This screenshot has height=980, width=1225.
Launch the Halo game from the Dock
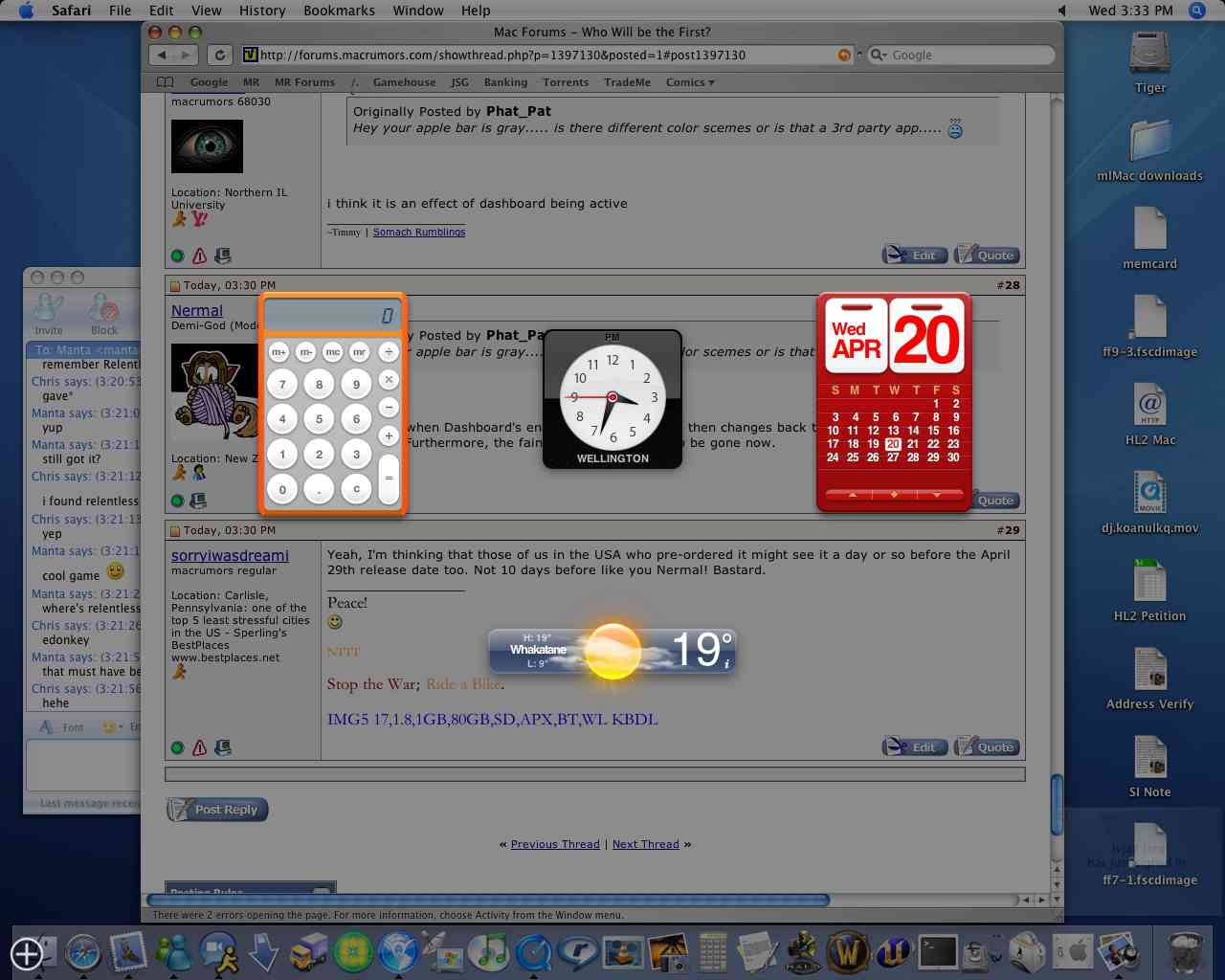coord(803,952)
